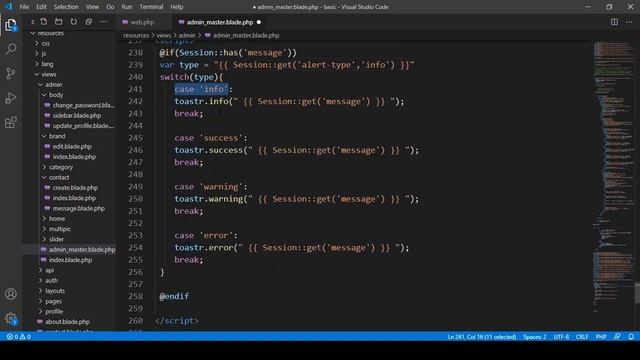Expand the js folder
640x360 pixels.
point(43,53)
